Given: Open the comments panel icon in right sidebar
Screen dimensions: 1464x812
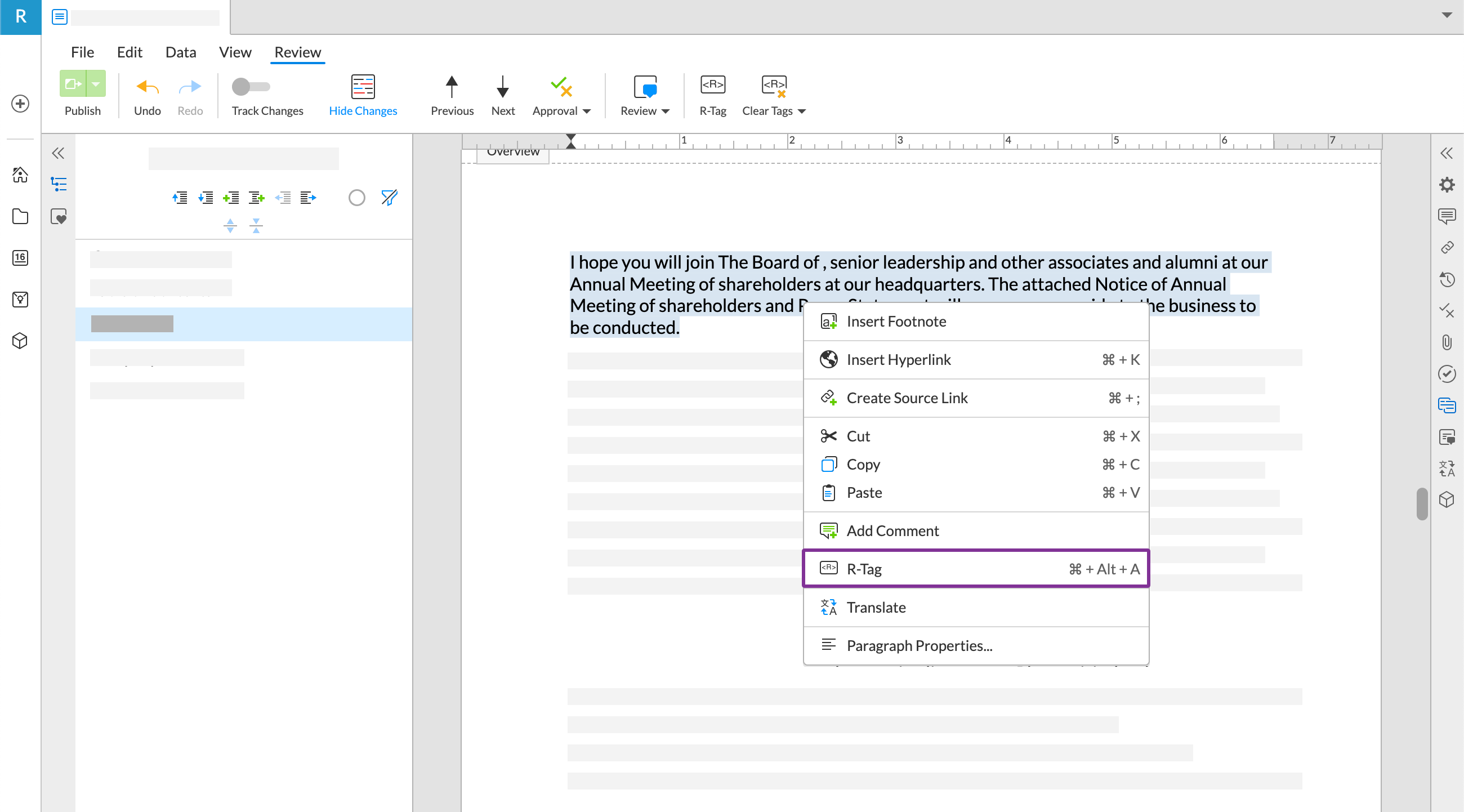Looking at the screenshot, I should 1447,216.
